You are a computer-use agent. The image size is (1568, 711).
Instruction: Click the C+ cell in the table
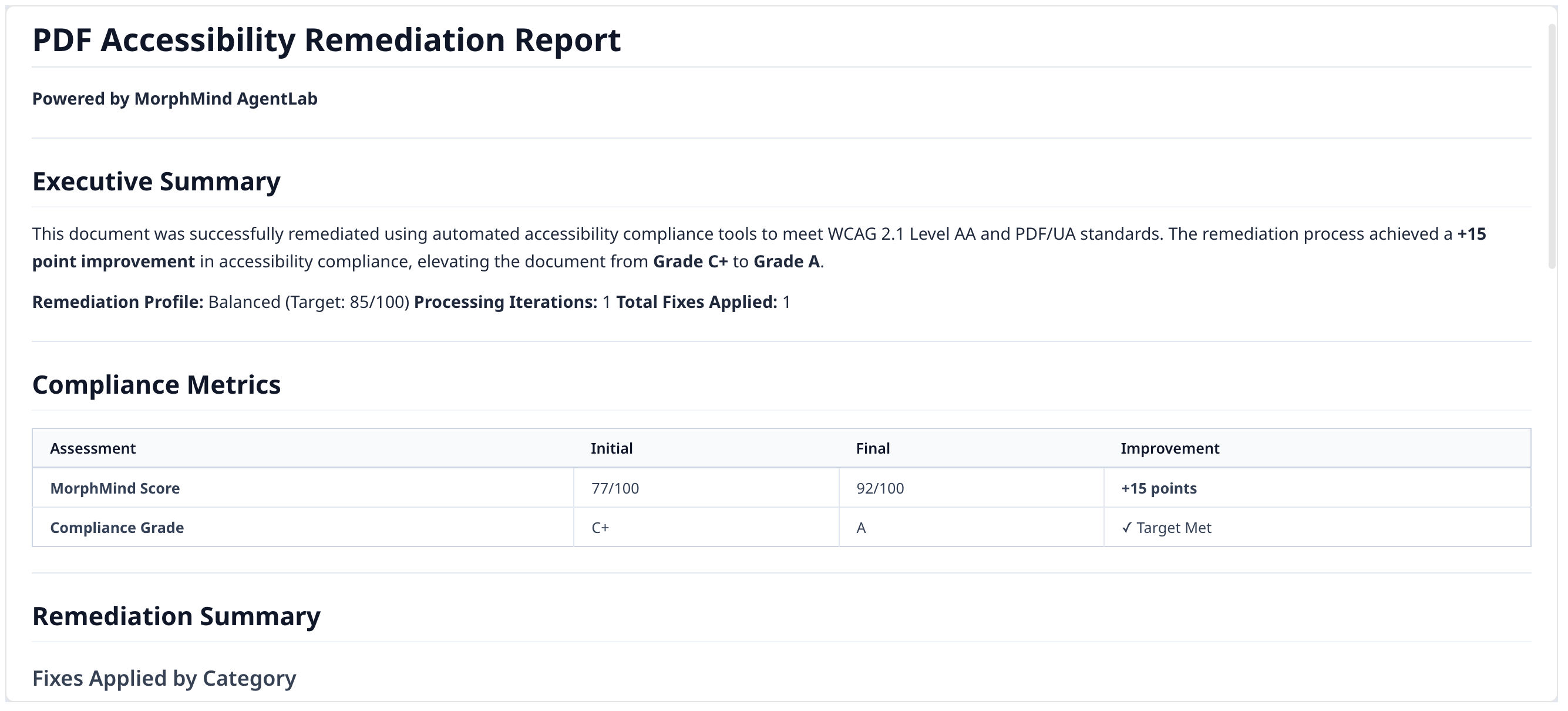(x=600, y=528)
